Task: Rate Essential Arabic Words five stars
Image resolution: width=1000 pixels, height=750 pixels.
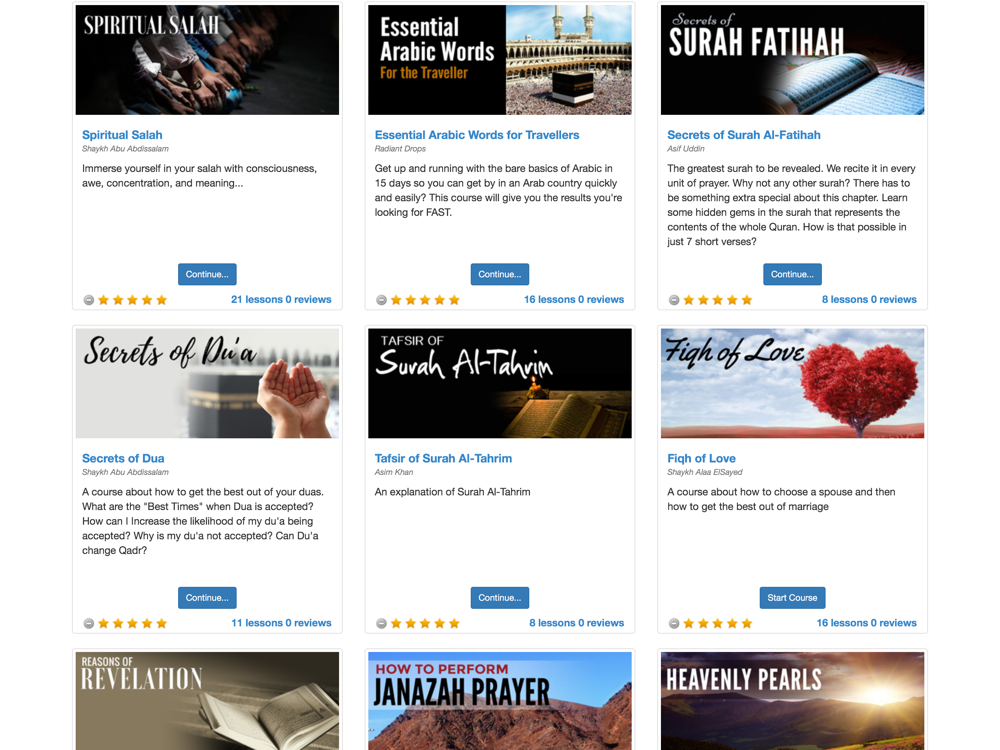Action: point(454,300)
